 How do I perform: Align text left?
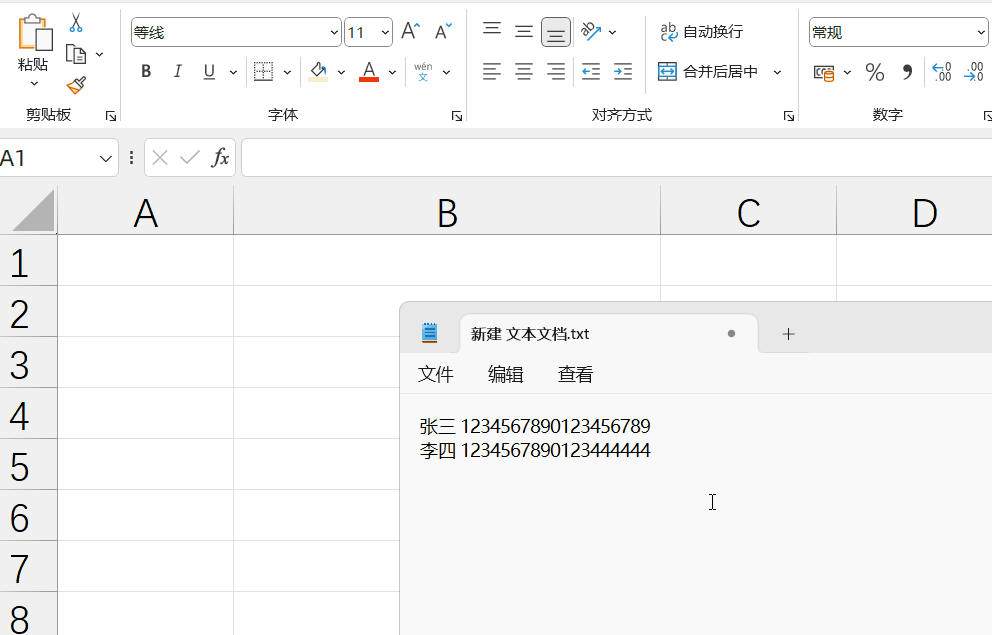492,71
